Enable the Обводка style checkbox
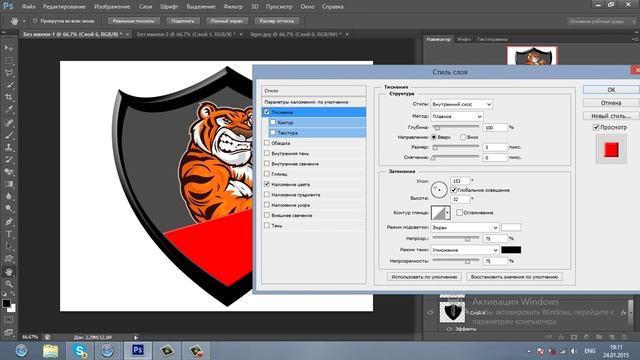640x360 pixels. pos(267,143)
